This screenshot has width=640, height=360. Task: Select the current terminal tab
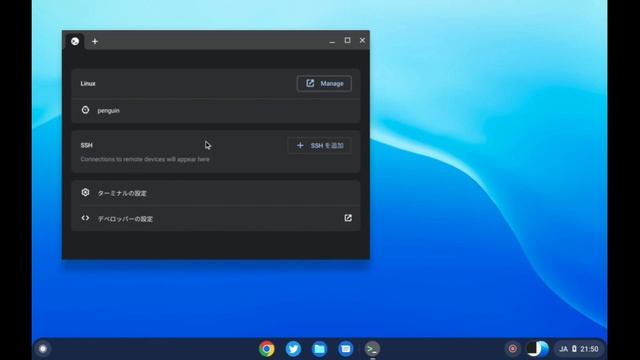75,41
